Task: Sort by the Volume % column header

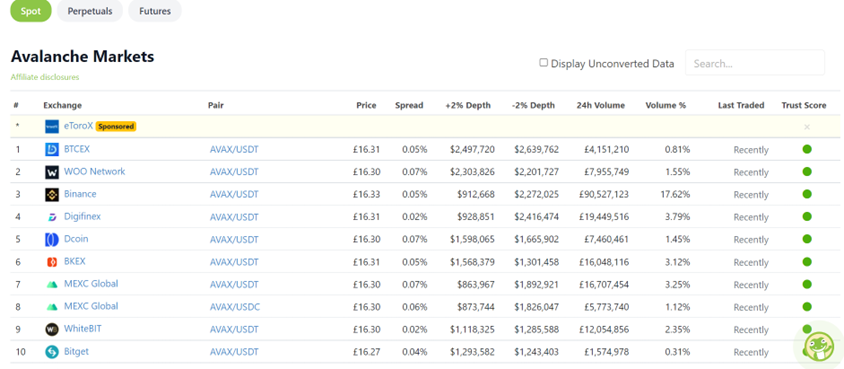Action: (x=666, y=105)
